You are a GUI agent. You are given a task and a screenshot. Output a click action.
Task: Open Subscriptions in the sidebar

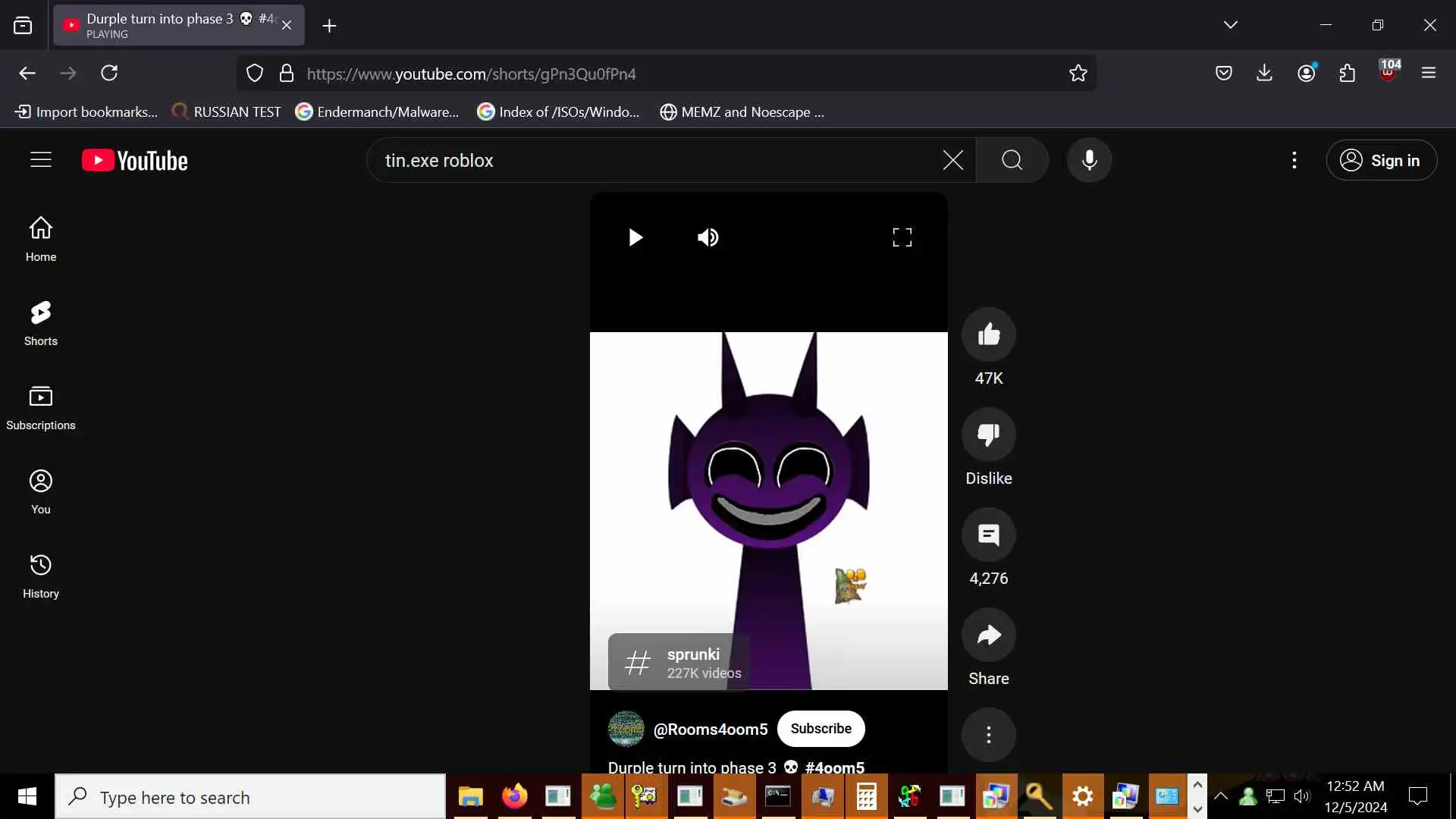click(x=41, y=407)
